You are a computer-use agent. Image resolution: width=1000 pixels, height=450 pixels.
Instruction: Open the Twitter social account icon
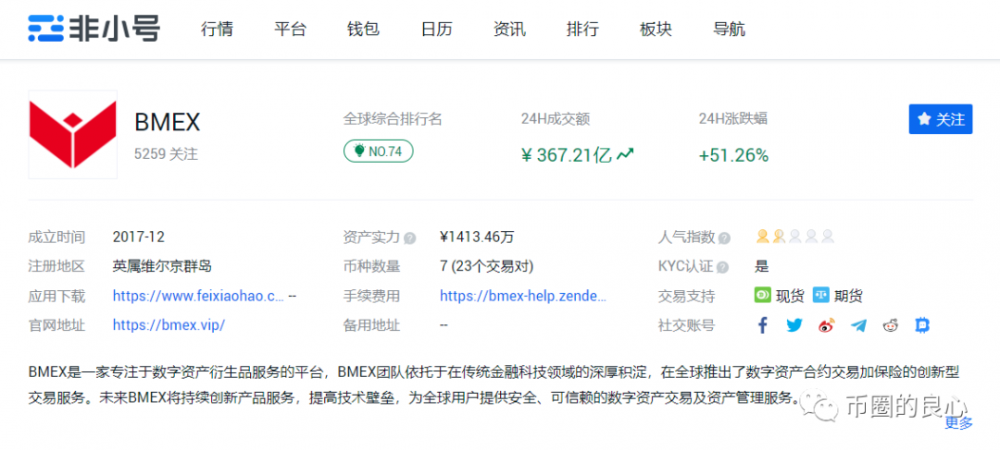click(794, 326)
